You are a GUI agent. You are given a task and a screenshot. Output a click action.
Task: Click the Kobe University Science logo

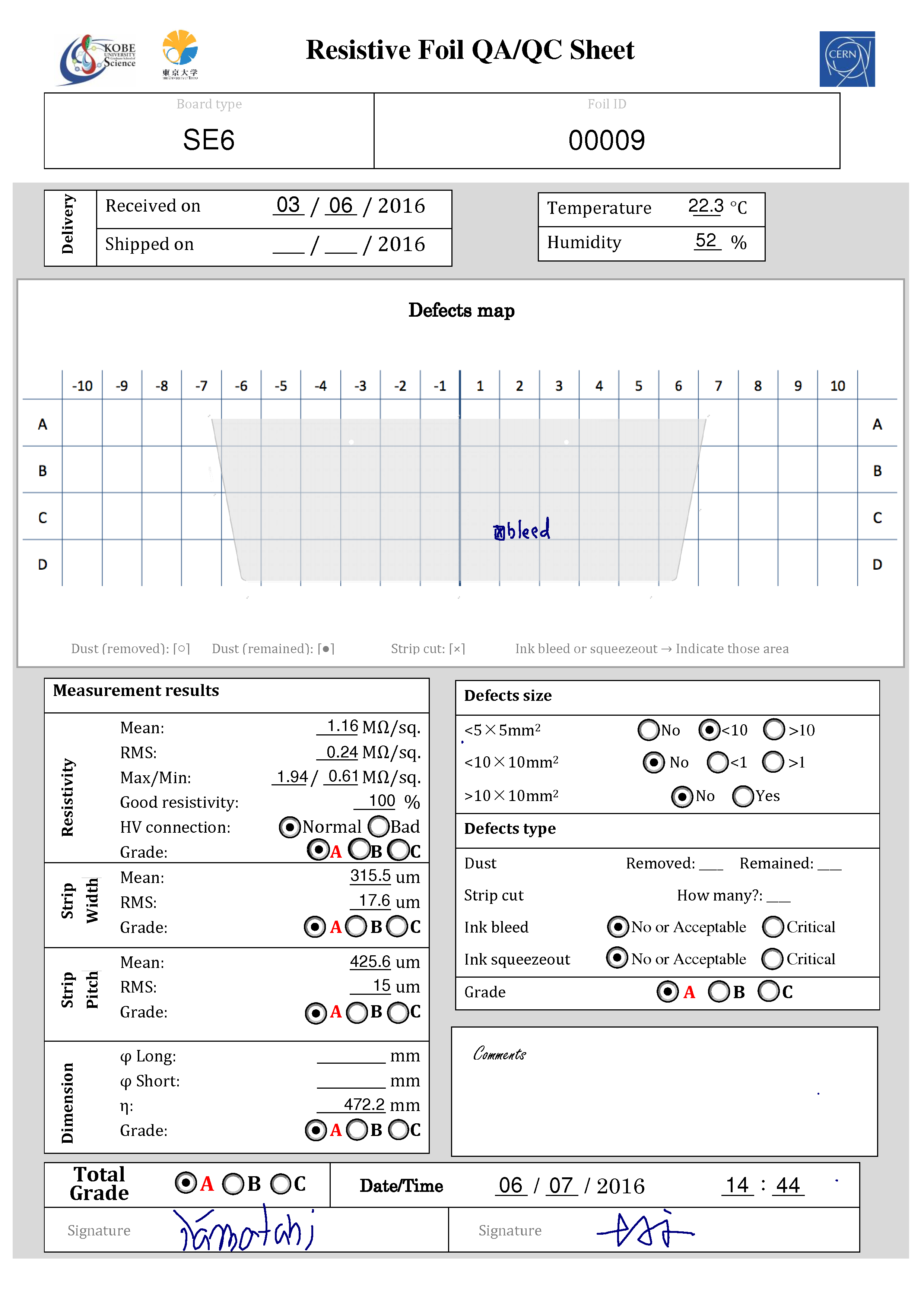[98, 60]
